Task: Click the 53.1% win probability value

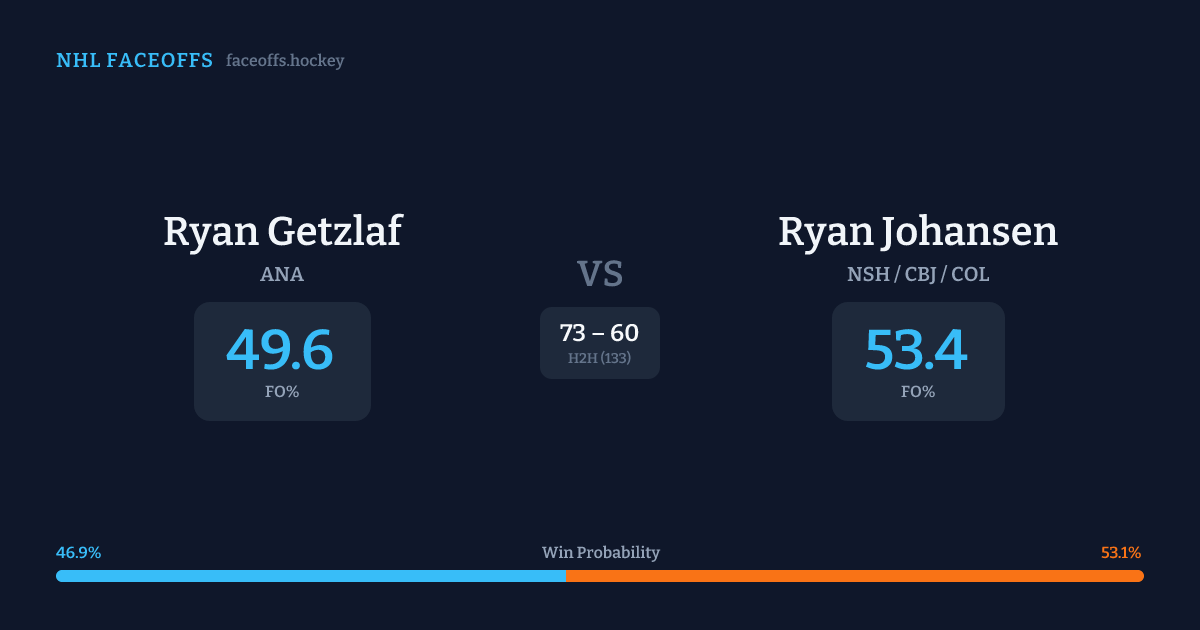Action: point(1120,553)
